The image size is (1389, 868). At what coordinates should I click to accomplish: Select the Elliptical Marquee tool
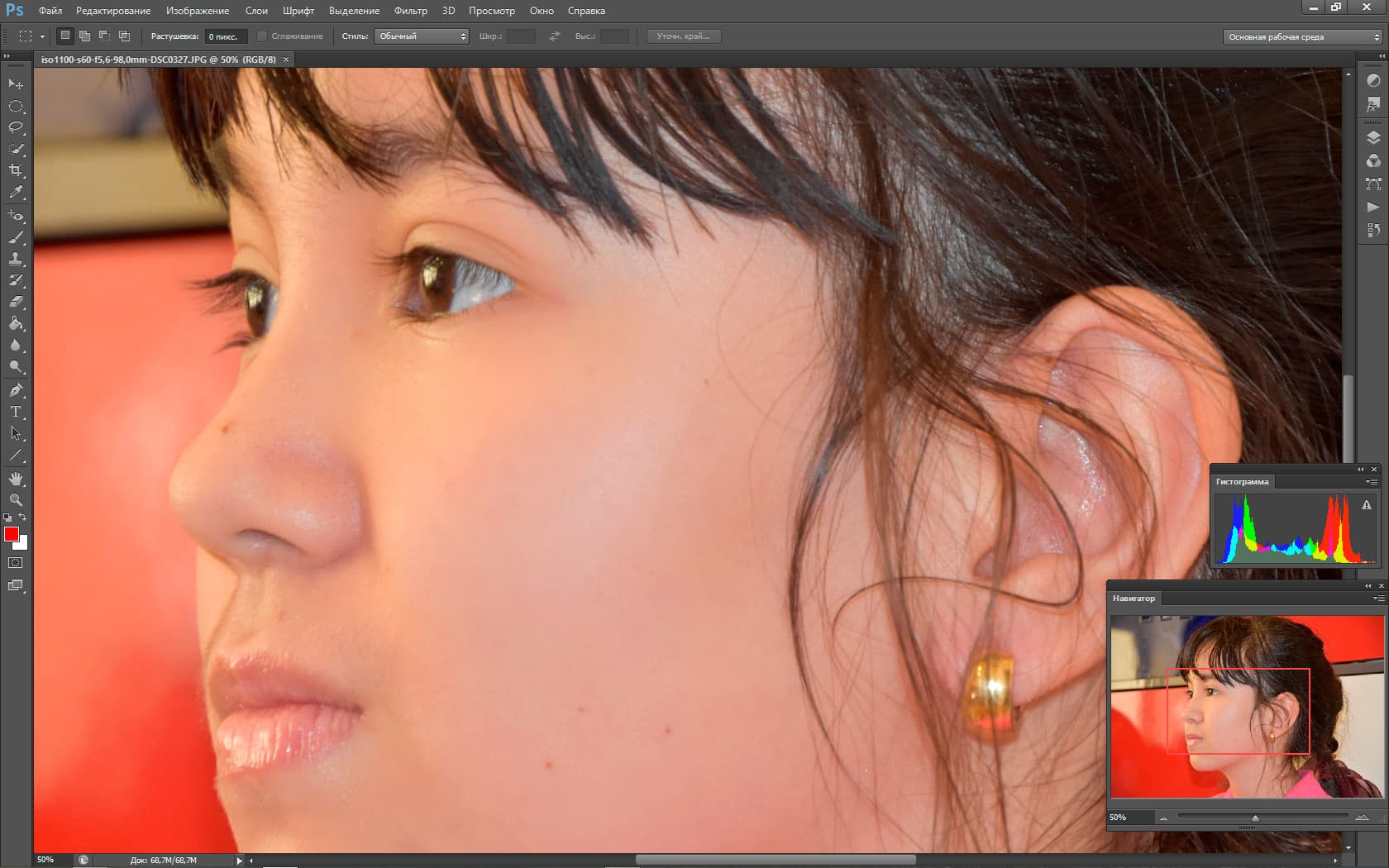pos(16,106)
